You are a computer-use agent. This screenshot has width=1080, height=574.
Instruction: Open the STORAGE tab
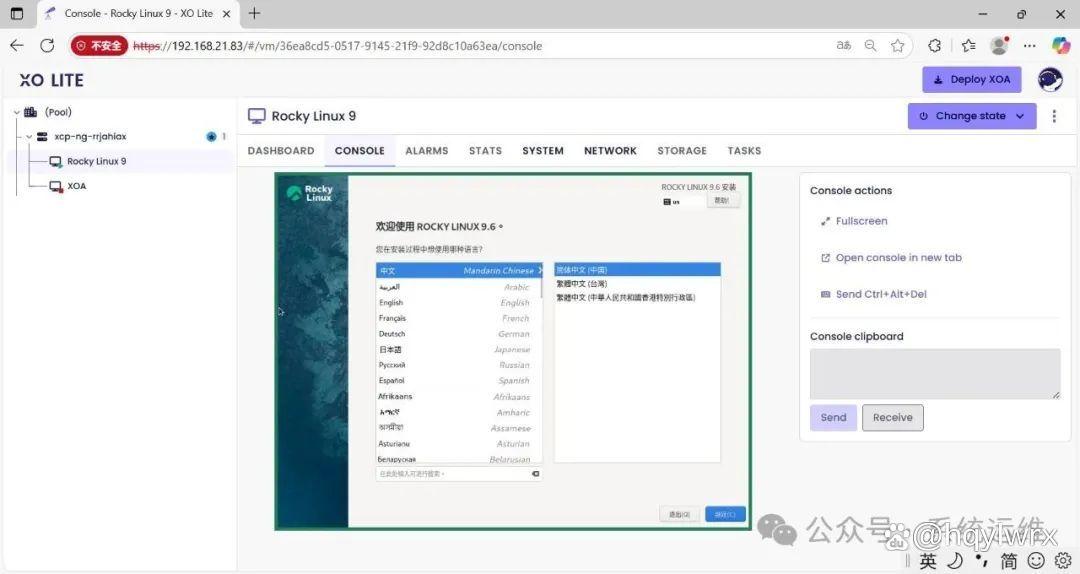click(x=682, y=150)
